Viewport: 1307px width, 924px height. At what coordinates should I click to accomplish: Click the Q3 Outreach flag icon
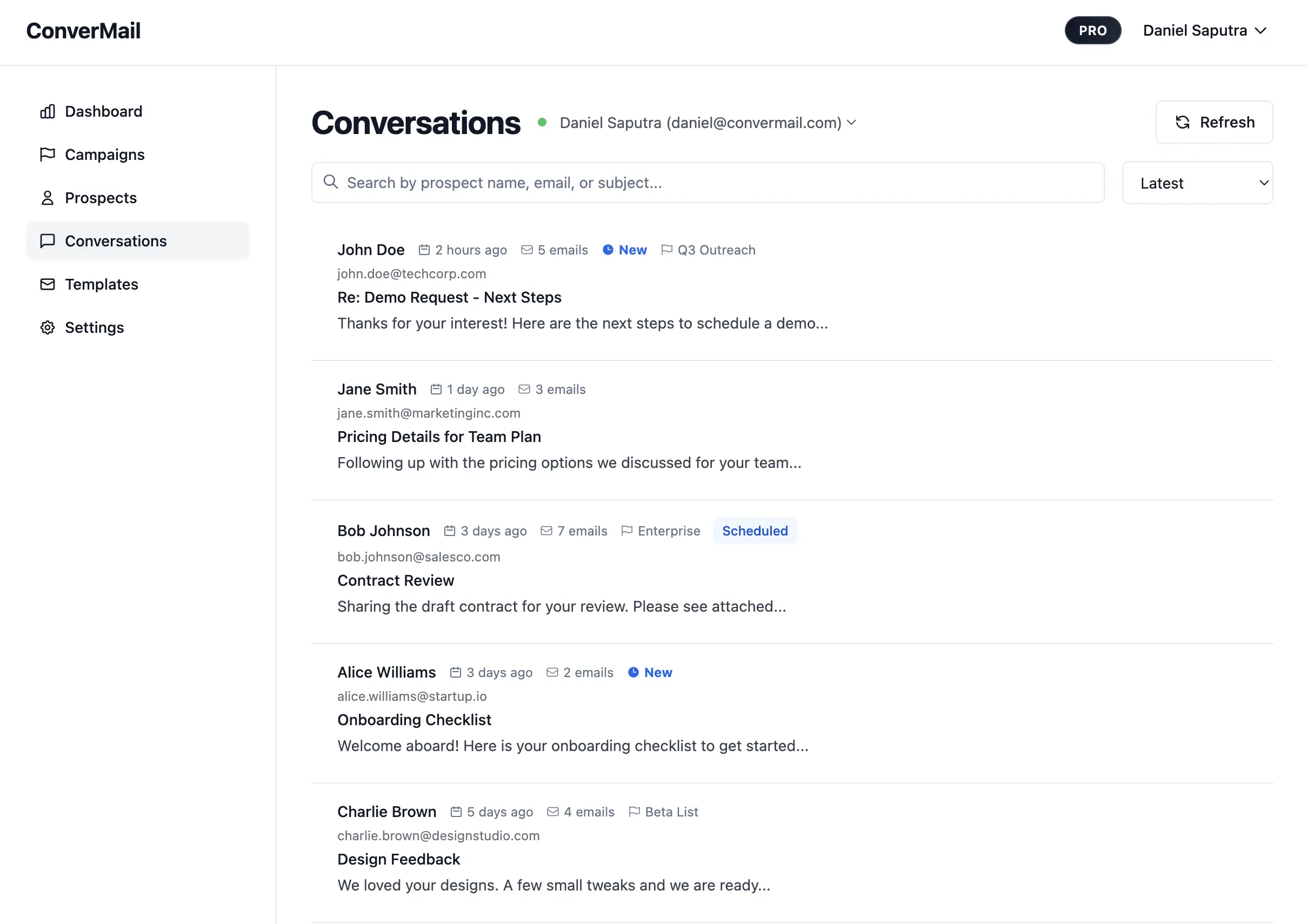[x=666, y=250]
